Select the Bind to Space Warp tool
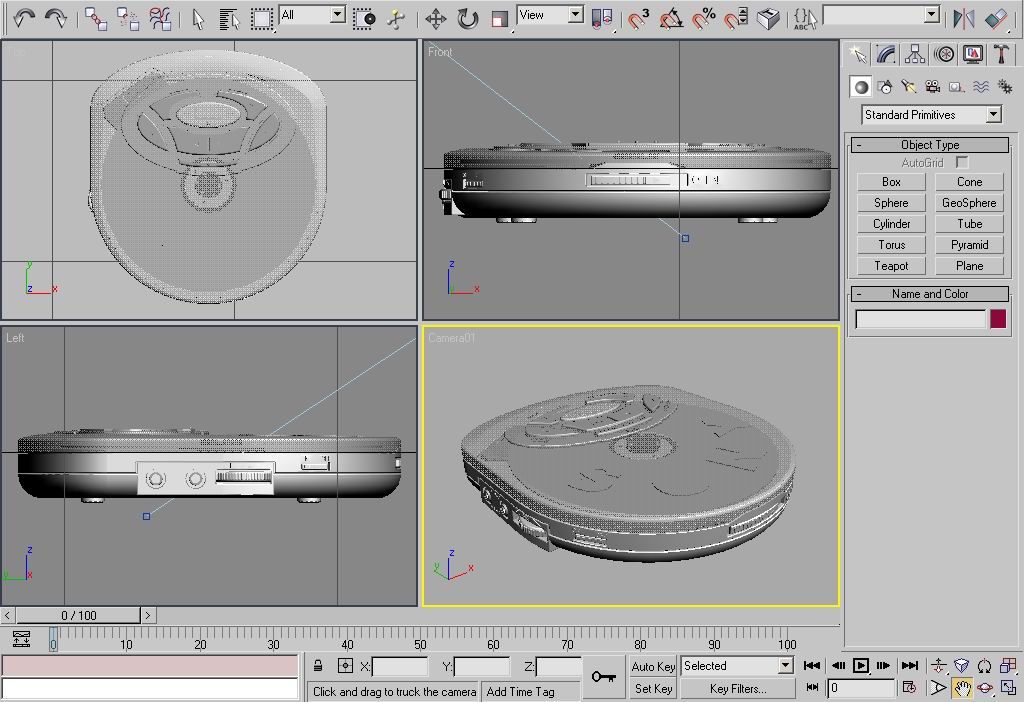 [x=159, y=18]
